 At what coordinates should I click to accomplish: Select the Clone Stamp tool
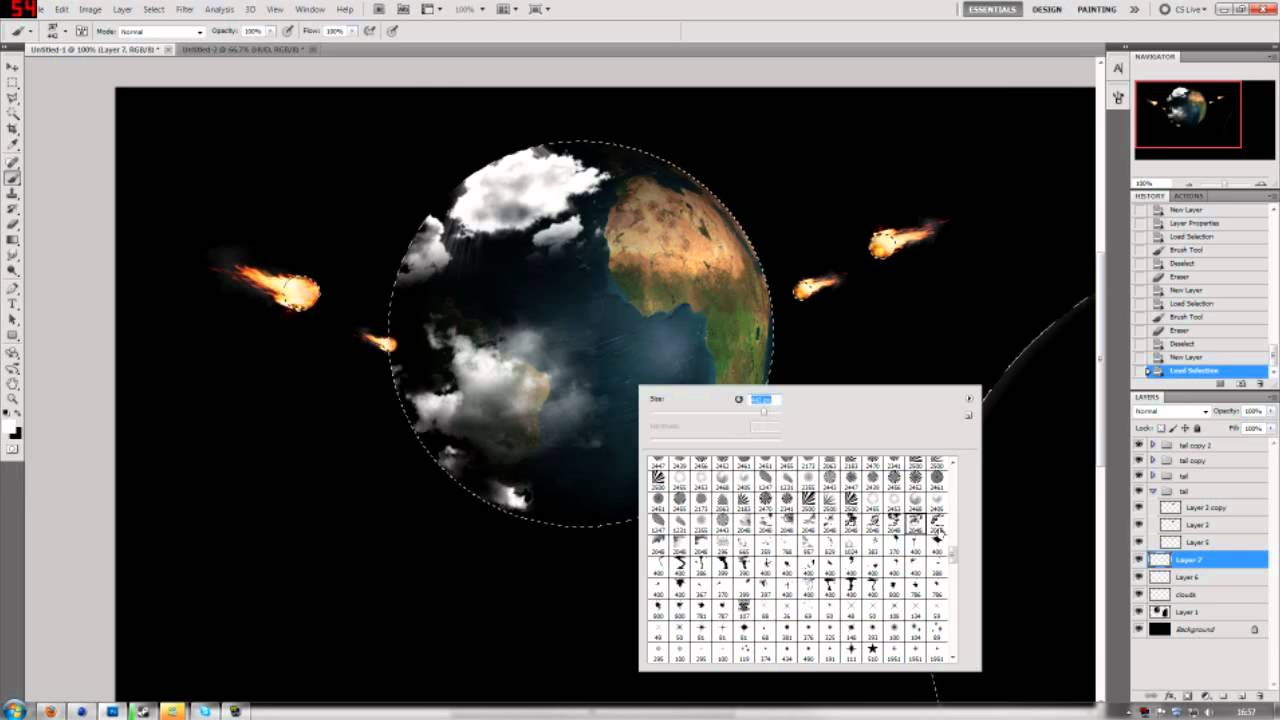[13, 193]
